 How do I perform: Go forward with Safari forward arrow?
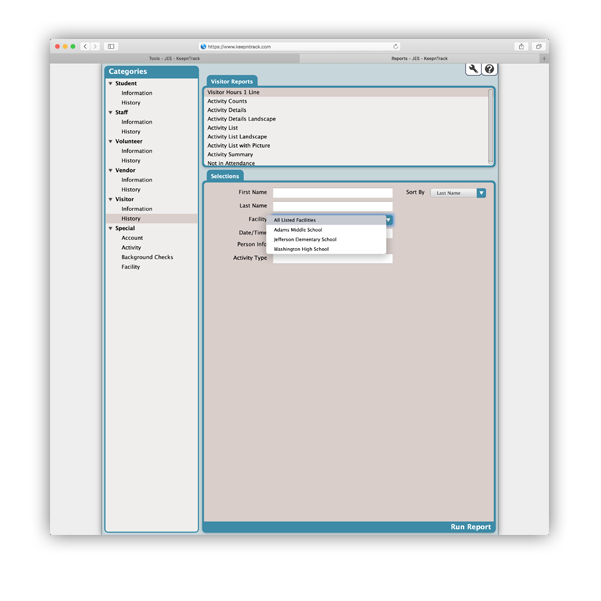click(x=95, y=46)
